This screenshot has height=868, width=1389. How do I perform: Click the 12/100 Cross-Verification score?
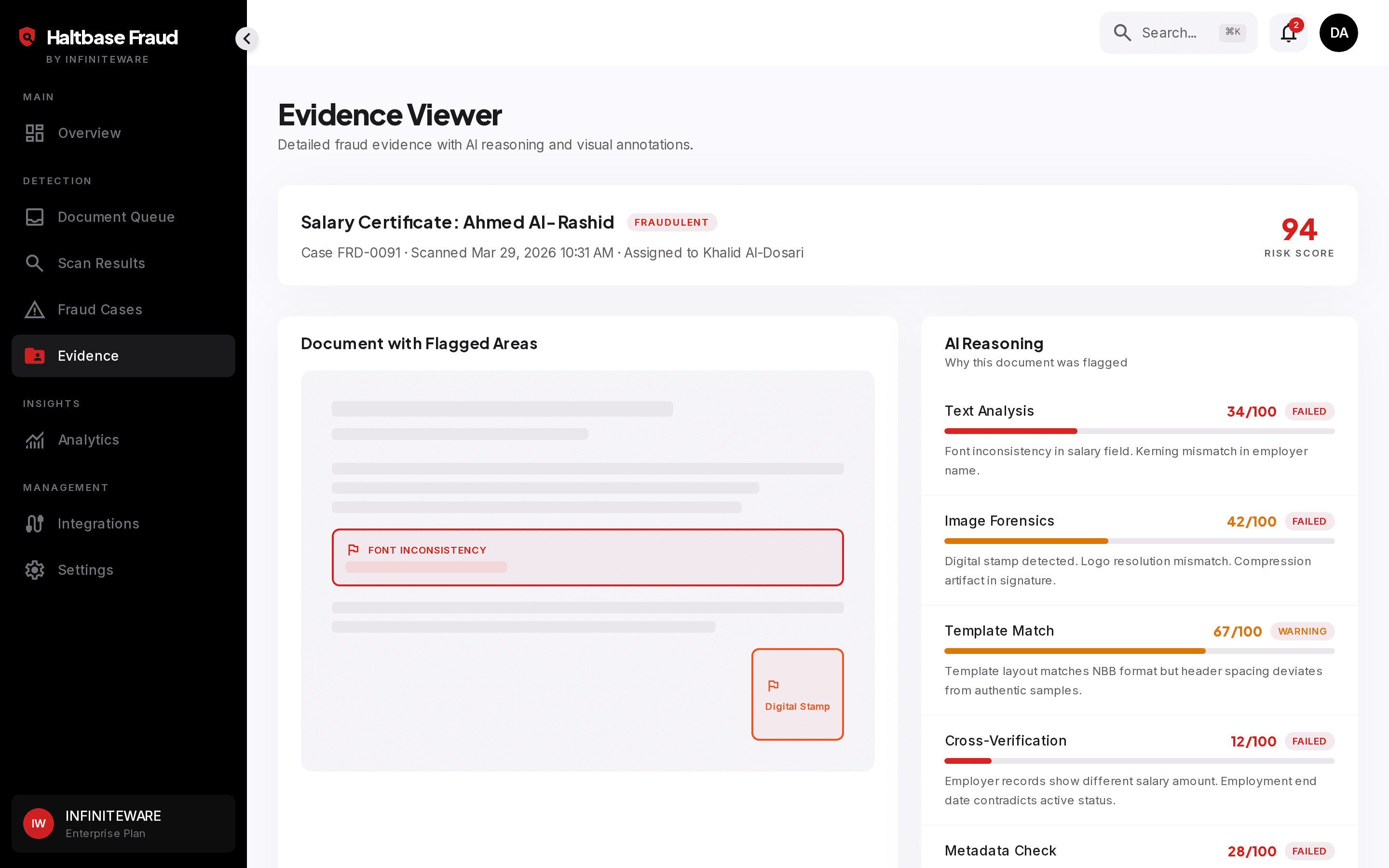(x=1253, y=741)
